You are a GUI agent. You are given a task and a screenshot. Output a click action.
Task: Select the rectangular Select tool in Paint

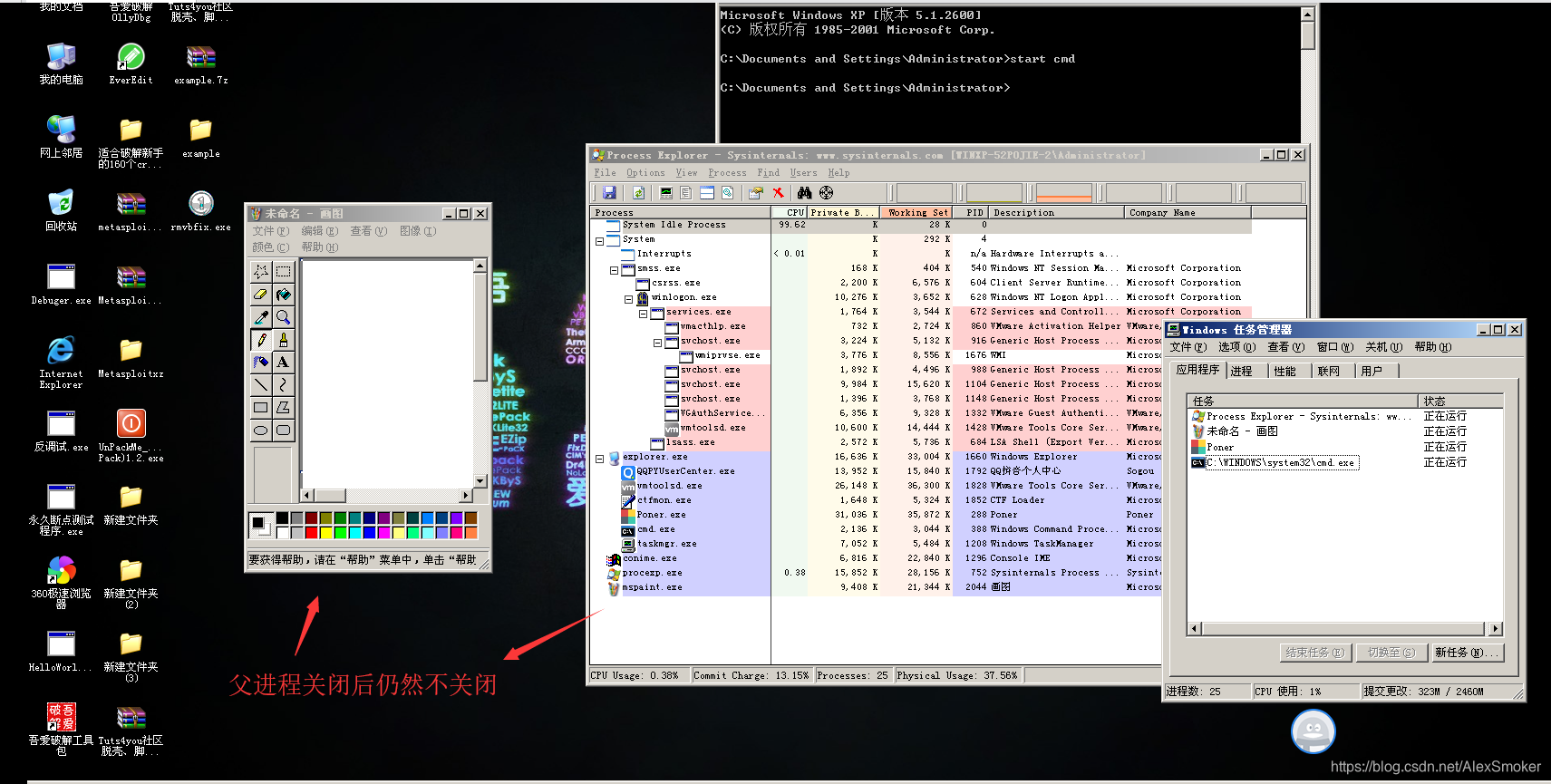point(284,271)
